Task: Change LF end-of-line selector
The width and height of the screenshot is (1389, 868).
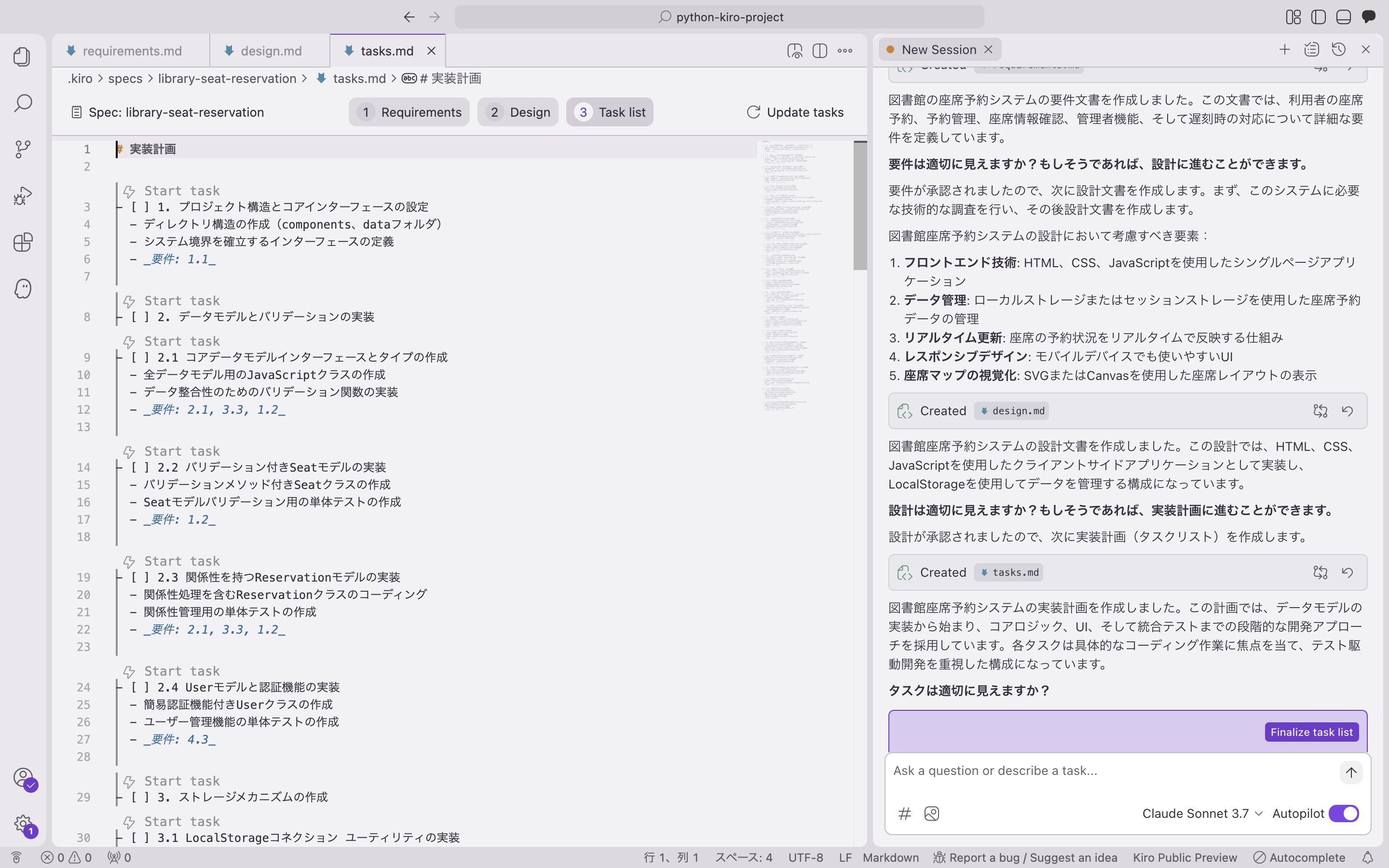Action: click(845, 858)
